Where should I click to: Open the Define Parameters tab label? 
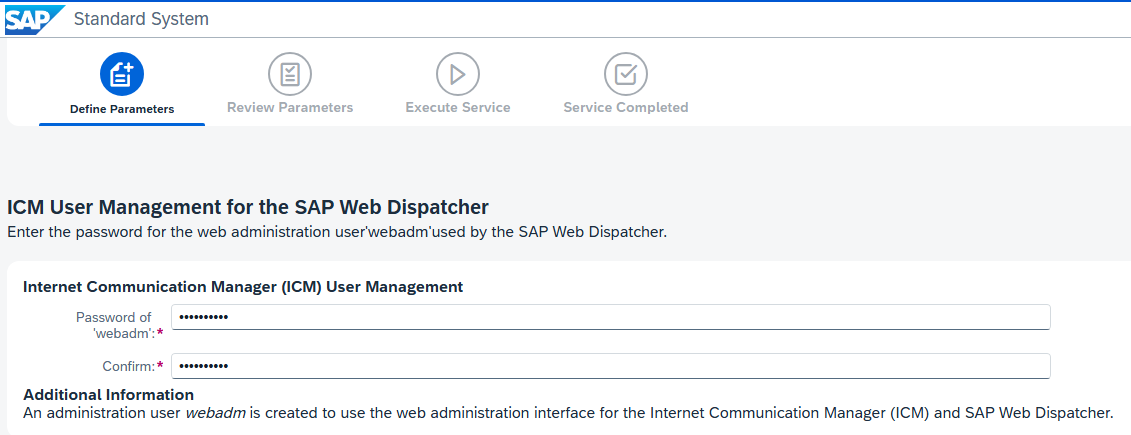[x=122, y=110]
